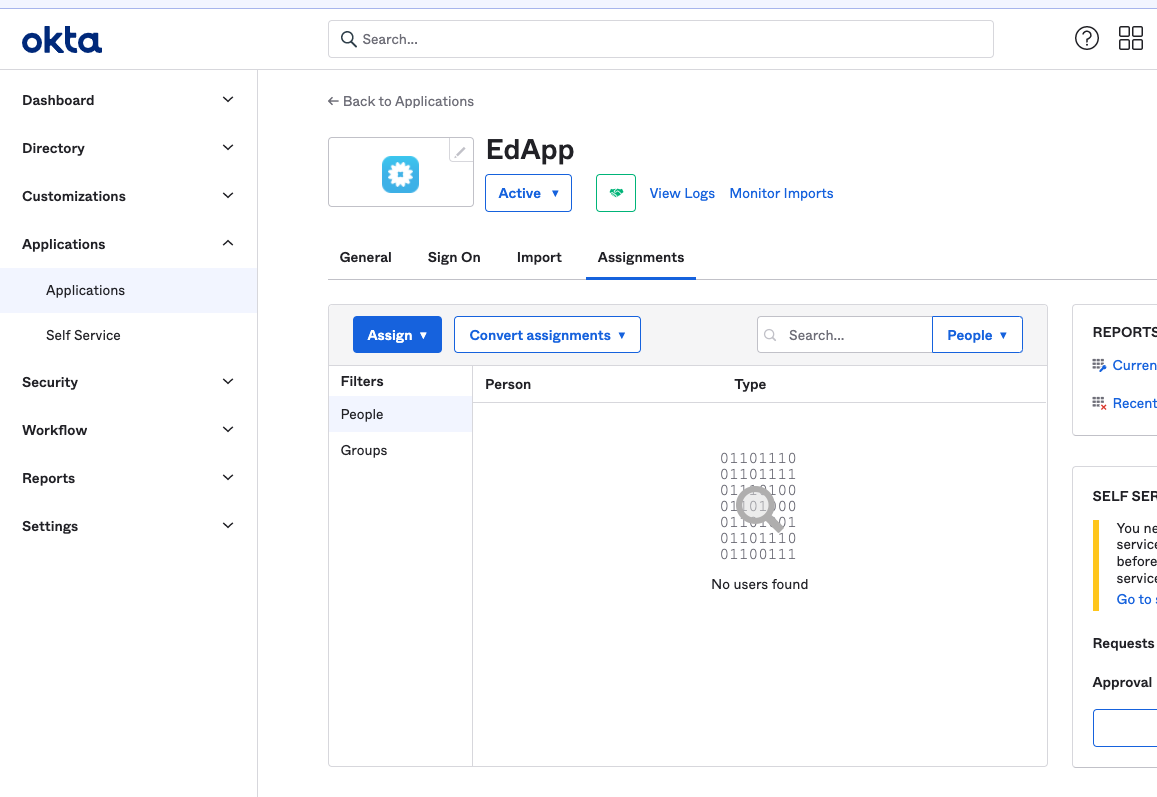1157x797 pixels.
Task: Switch to the Sign On tab
Action: click(454, 258)
